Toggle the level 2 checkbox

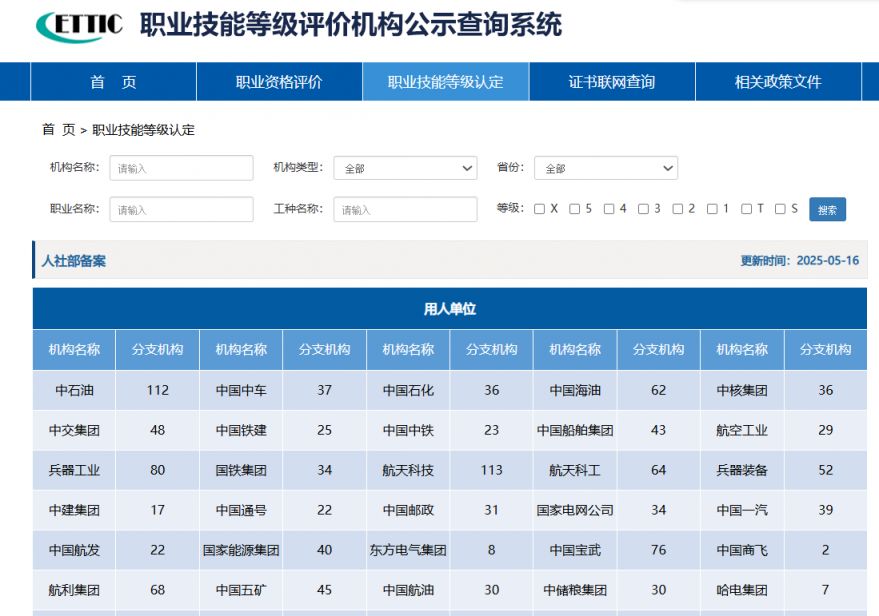coord(678,209)
